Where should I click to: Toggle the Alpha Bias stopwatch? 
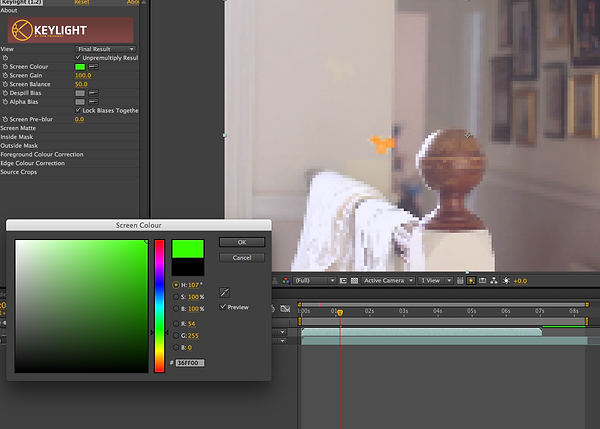(5, 102)
